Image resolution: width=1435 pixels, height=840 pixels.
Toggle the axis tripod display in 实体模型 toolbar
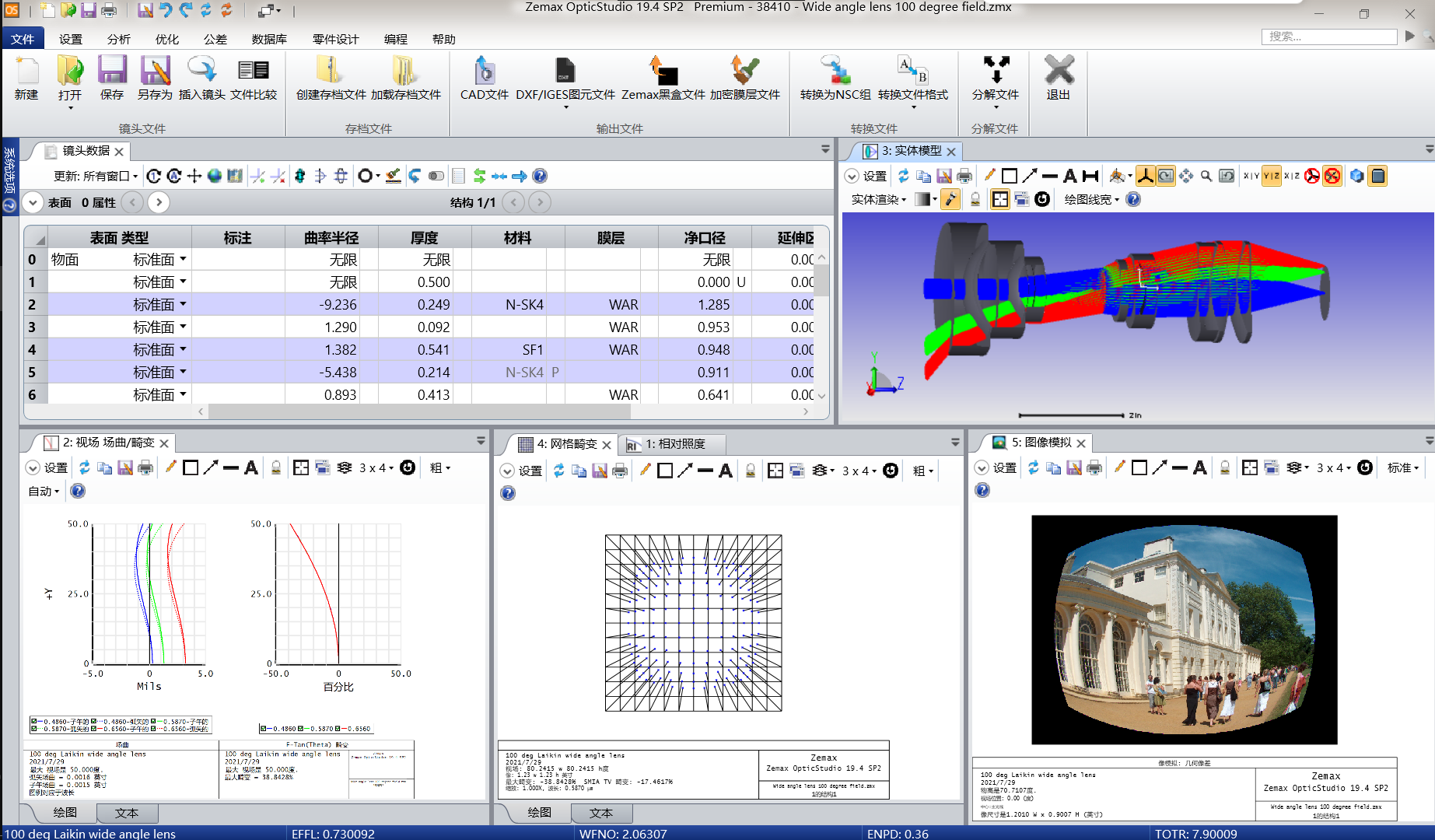1146,176
